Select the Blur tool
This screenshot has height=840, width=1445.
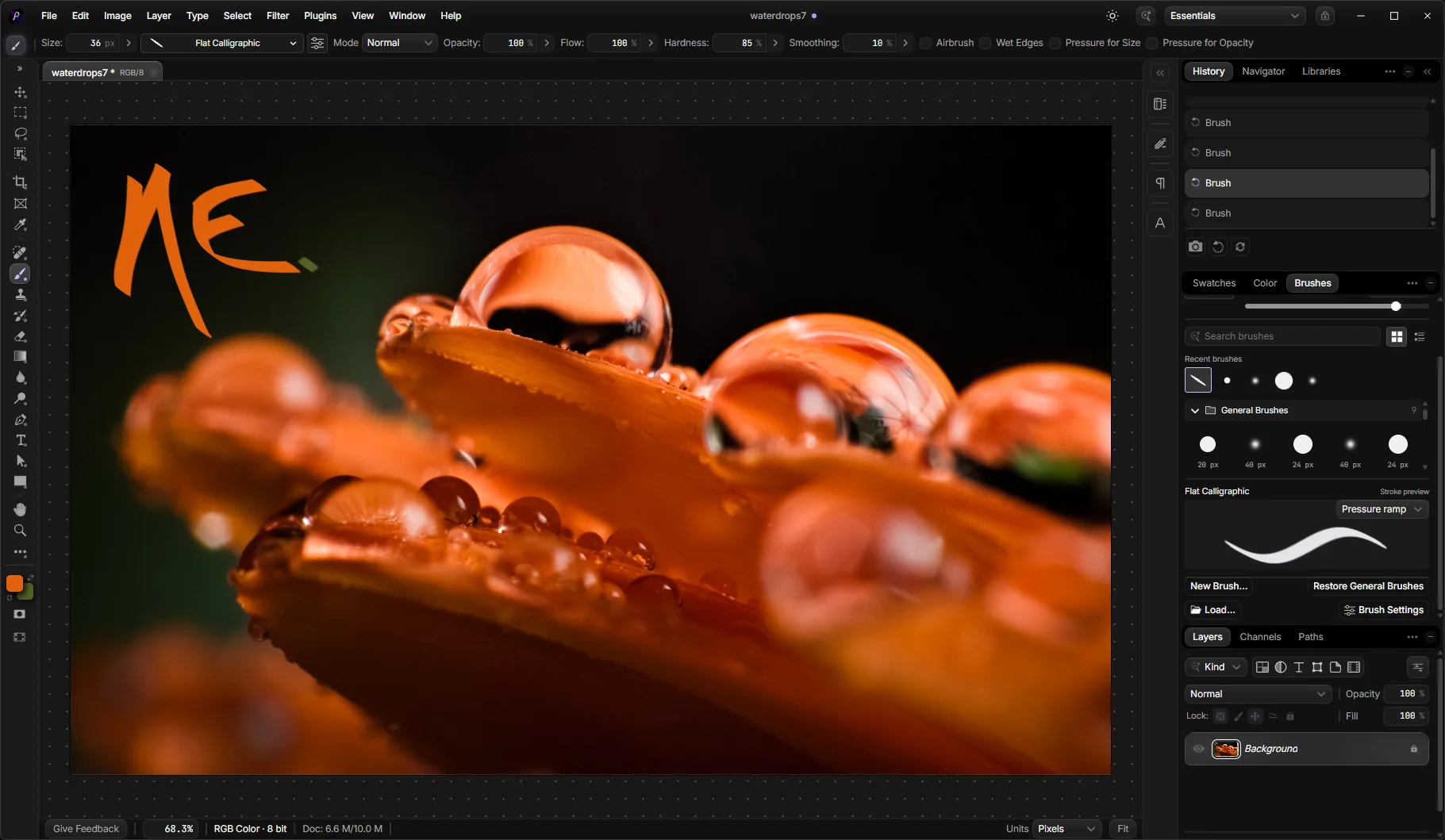(21, 378)
